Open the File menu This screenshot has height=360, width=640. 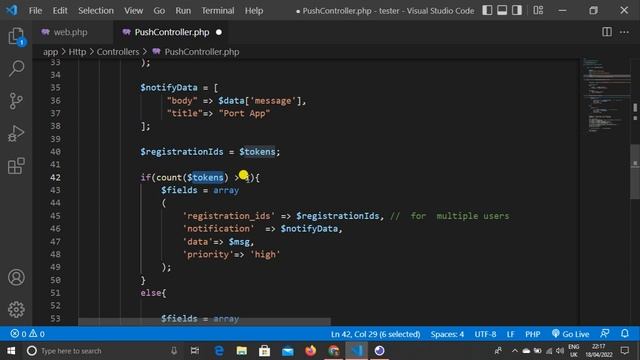point(36,11)
